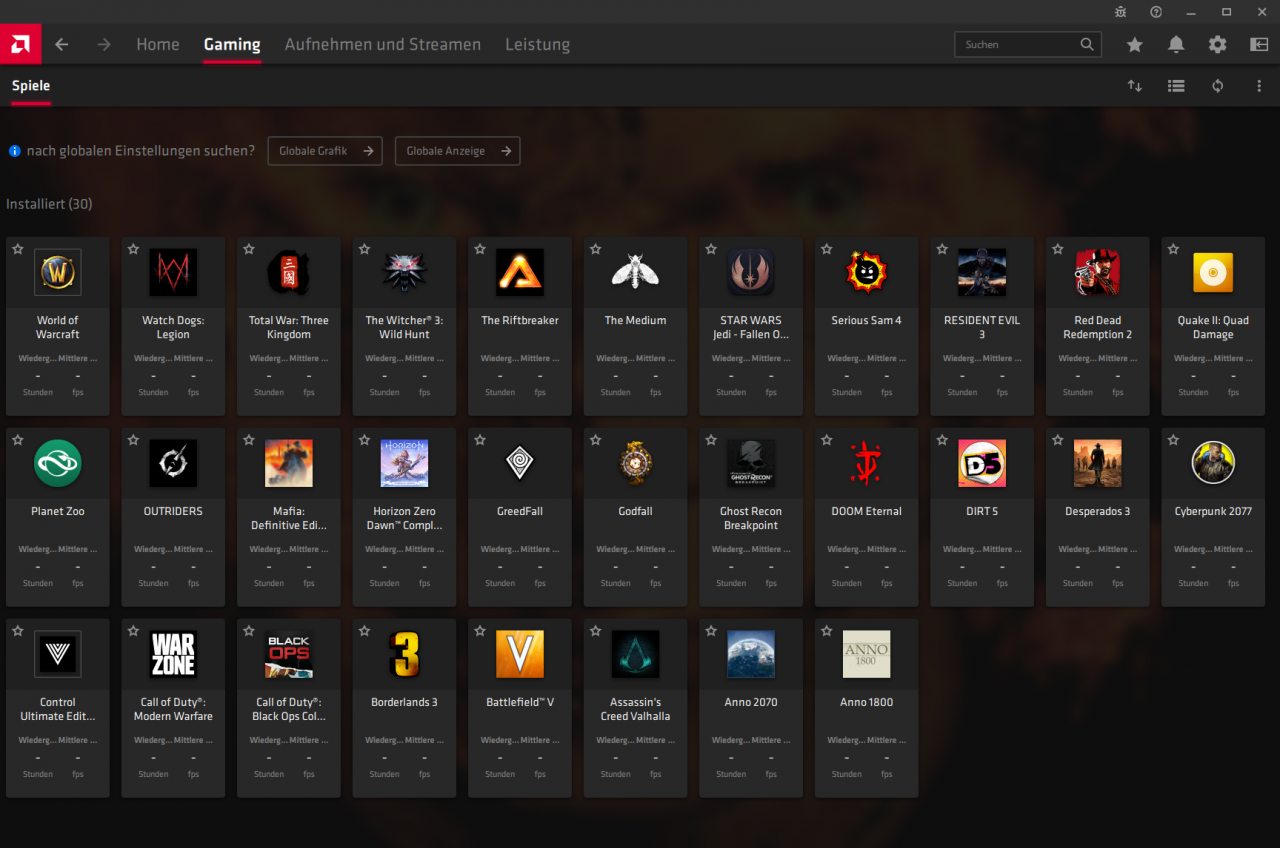Toggle favorite star on Godfall
Screen dimensions: 1280x848
tap(596, 440)
